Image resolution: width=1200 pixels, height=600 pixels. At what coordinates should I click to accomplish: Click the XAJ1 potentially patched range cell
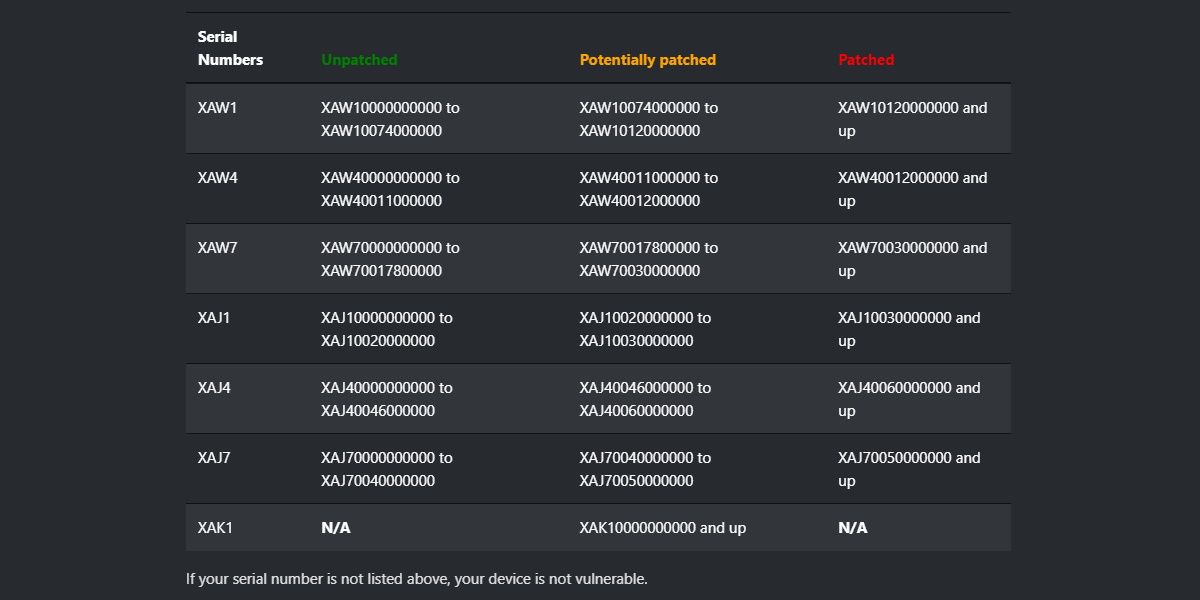(645, 329)
